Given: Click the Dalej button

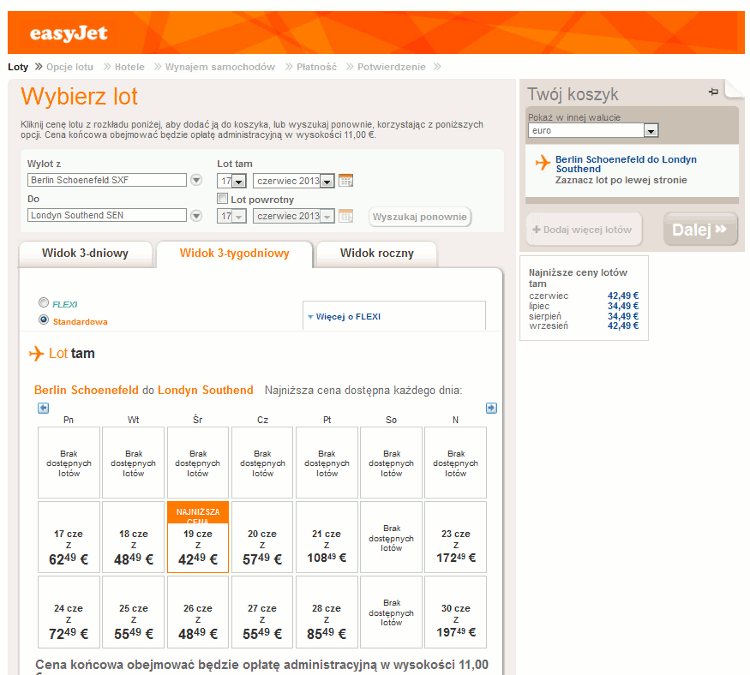Looking at the screenshot, I should [x=700, y=230].
